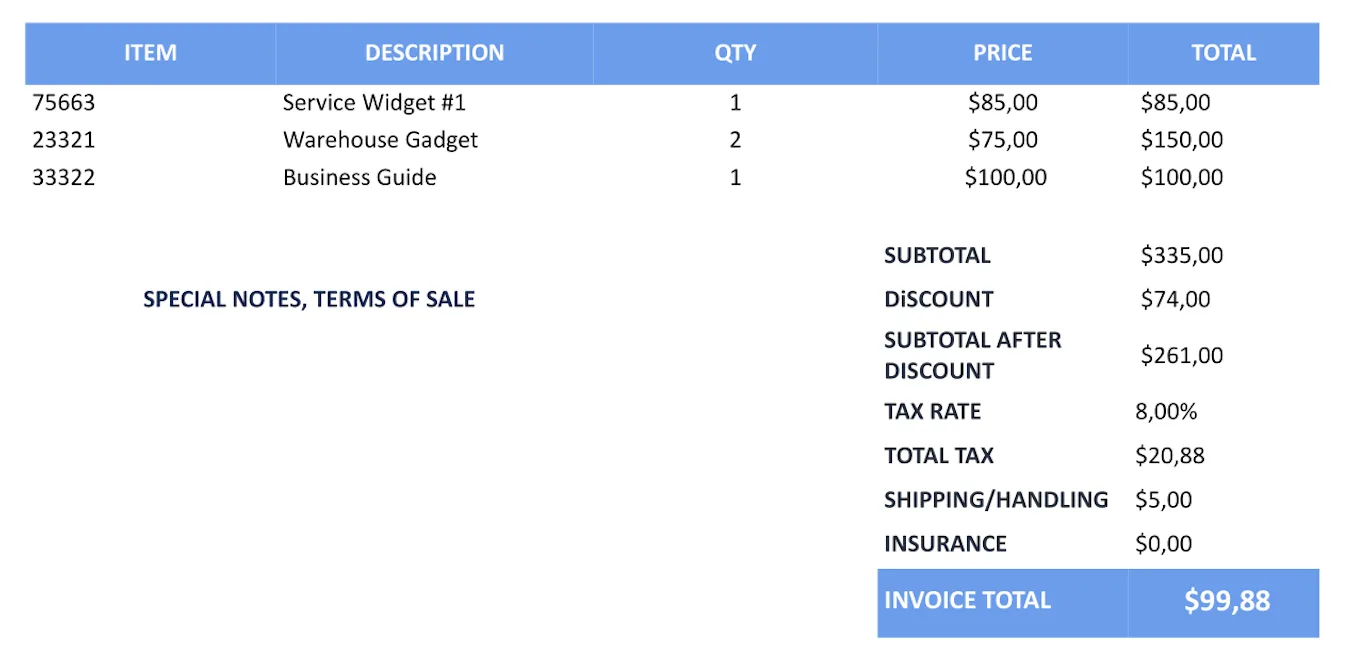The width and height of the screenshot is (1352, 666).
Task: Select the INSURANCE amount $0,00
Action: [x=1164, y=544]
